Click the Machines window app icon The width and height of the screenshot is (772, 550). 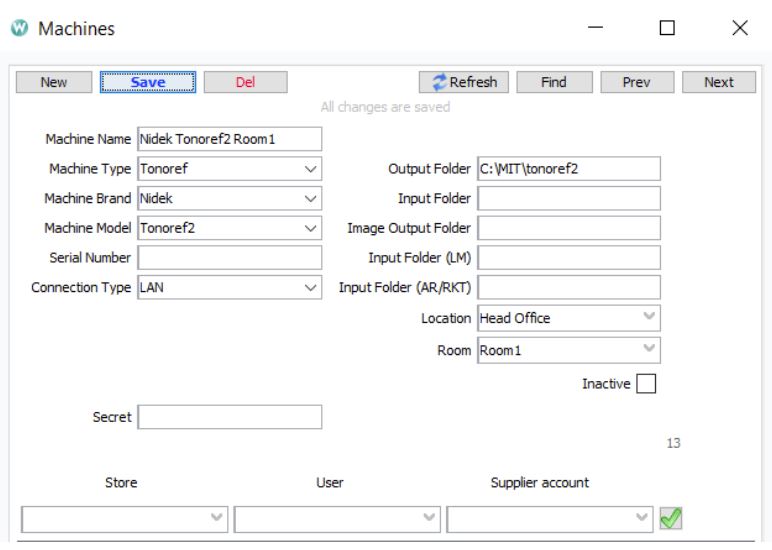point(20,28)
